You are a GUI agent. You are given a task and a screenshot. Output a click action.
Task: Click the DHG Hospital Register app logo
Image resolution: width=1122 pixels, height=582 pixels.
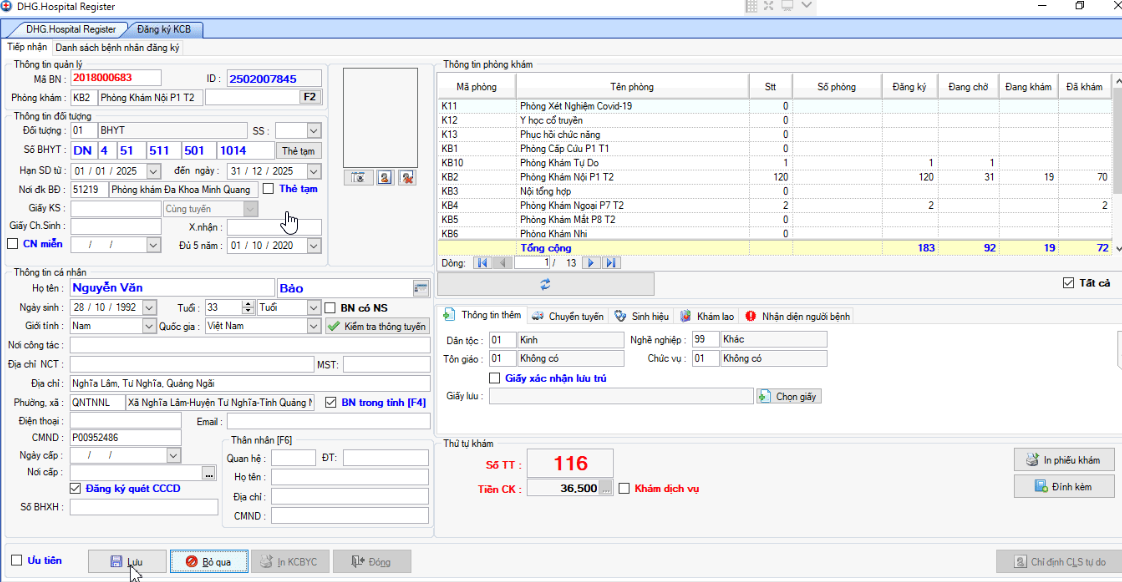click(6, 6)
